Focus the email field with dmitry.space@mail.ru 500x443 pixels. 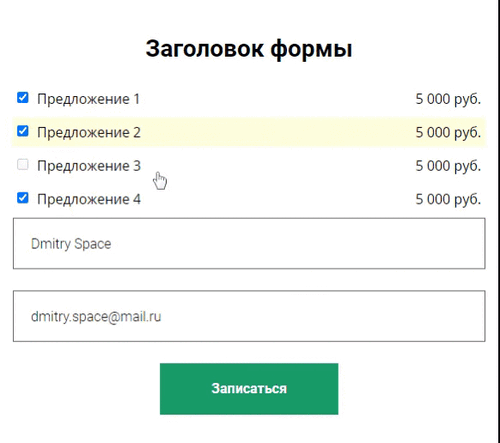pyautogui.click(x=249, y=316)
